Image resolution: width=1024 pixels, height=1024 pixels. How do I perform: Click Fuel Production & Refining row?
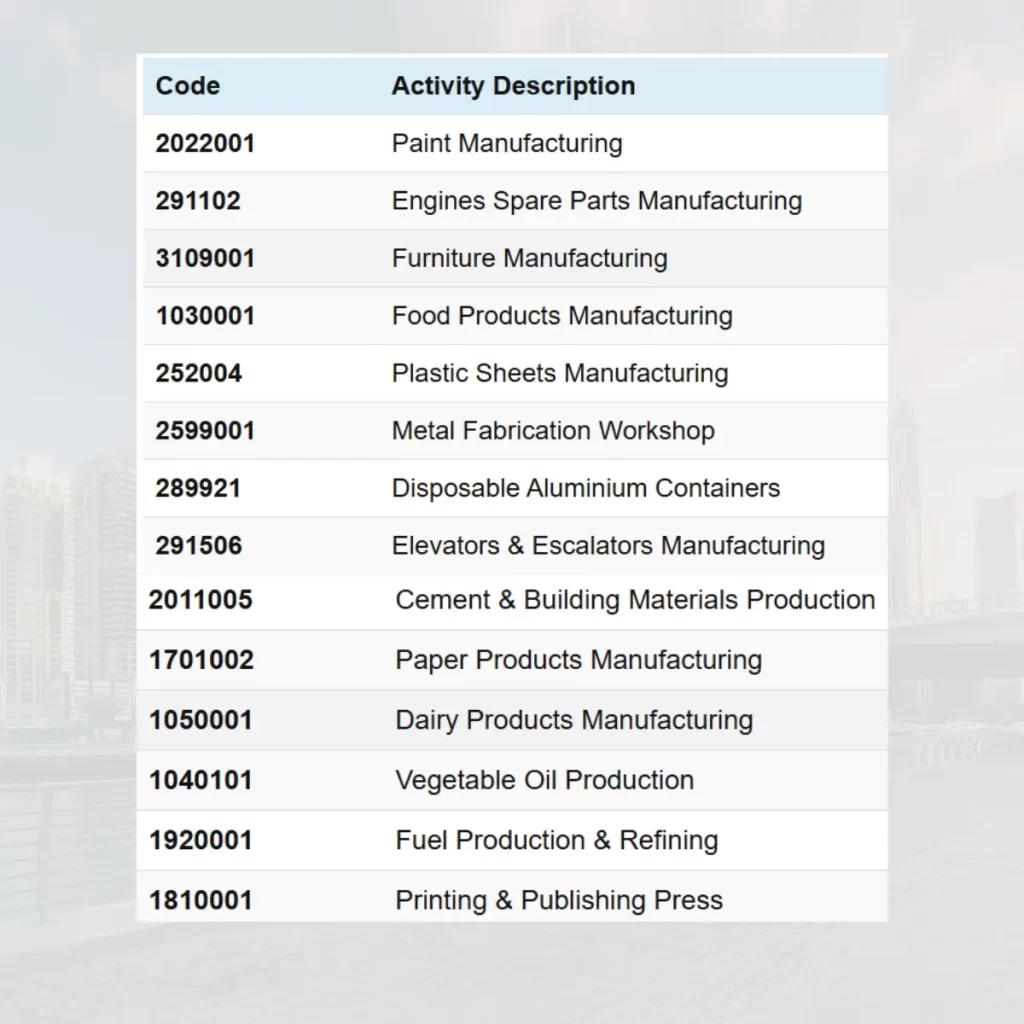tap(556, 840)
